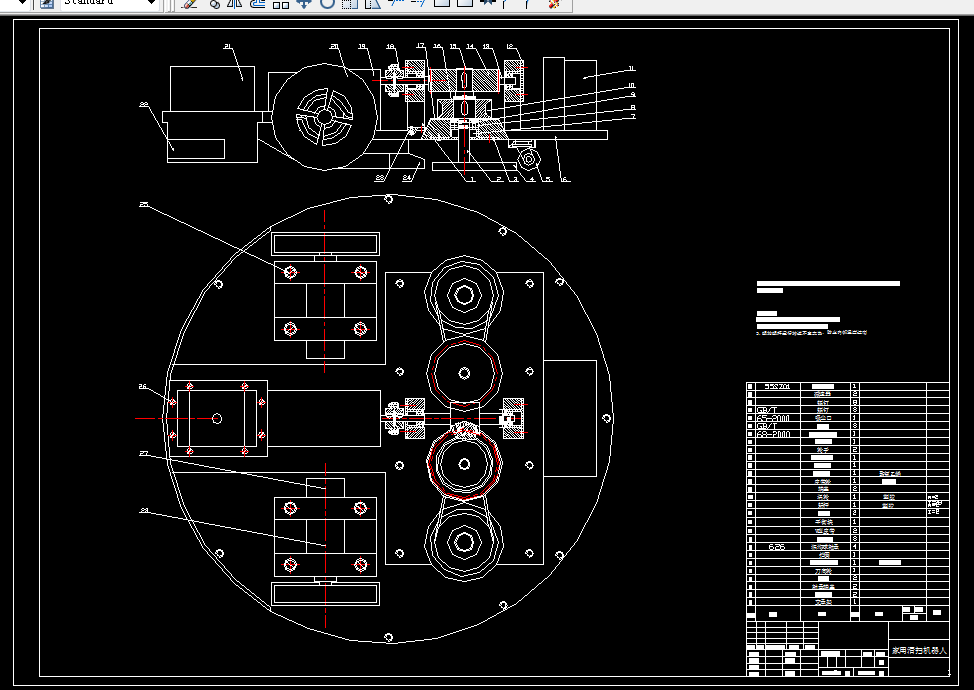Click the title block text 家用清扫机器人
The width and height of the screenshot is (974, 690).
pyautogui.click(x=919, y=650)
